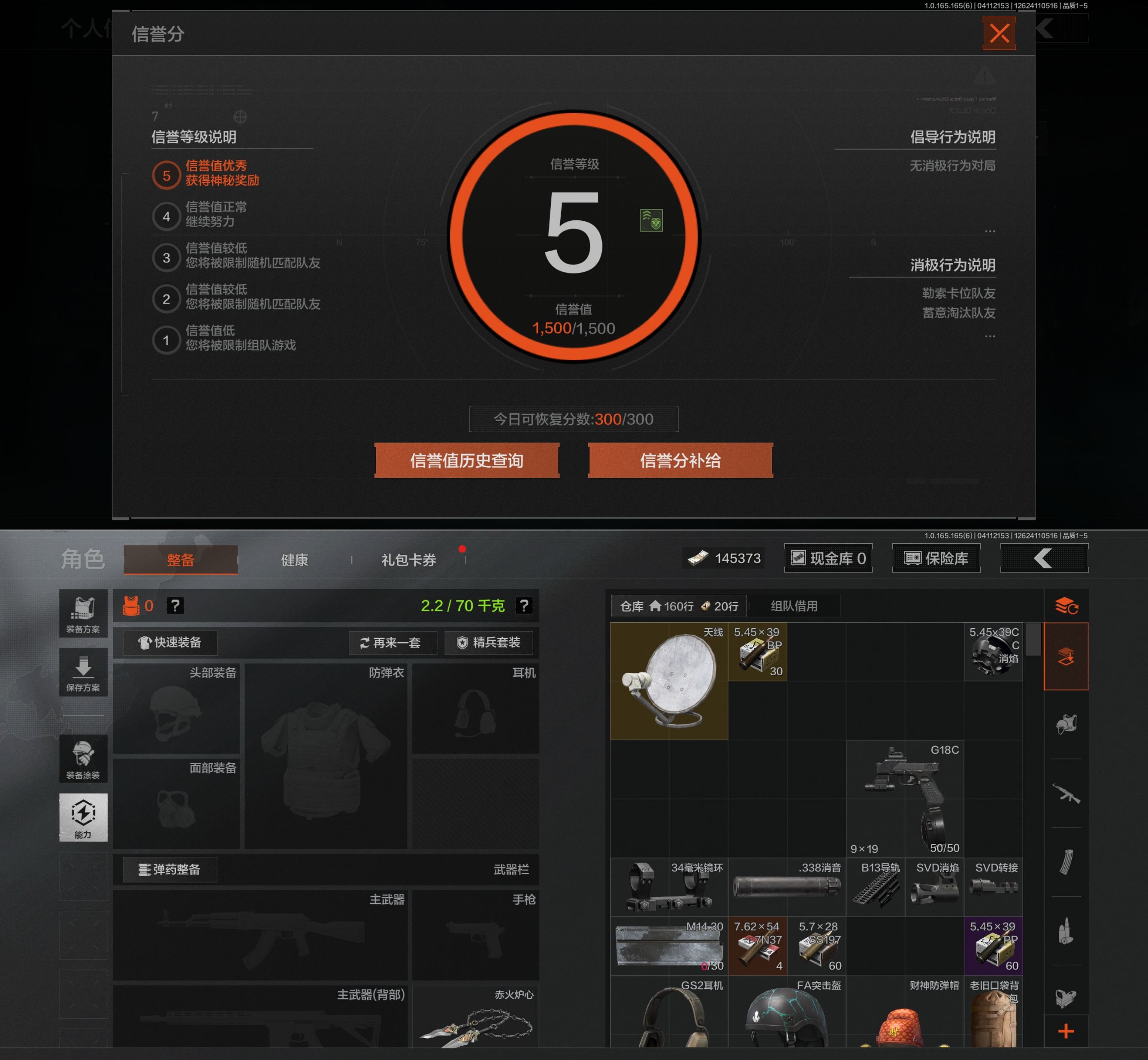The width and height of the screenshot is (1148, 1060).
Task: Select the 能力 ability icon
Action: coord(83,817)
